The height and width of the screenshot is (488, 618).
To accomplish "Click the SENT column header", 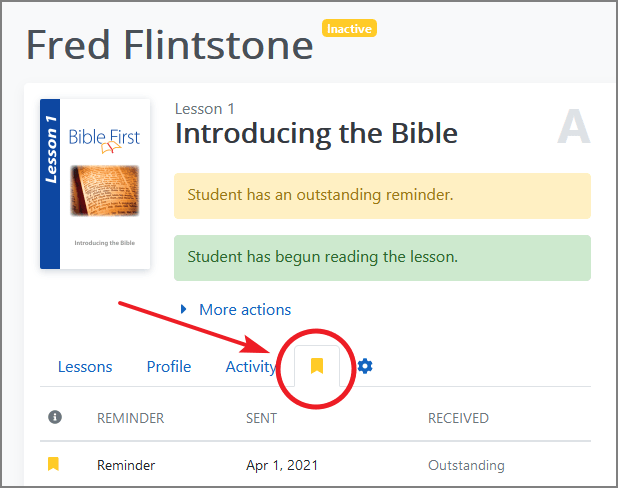I will click(263, 418).
